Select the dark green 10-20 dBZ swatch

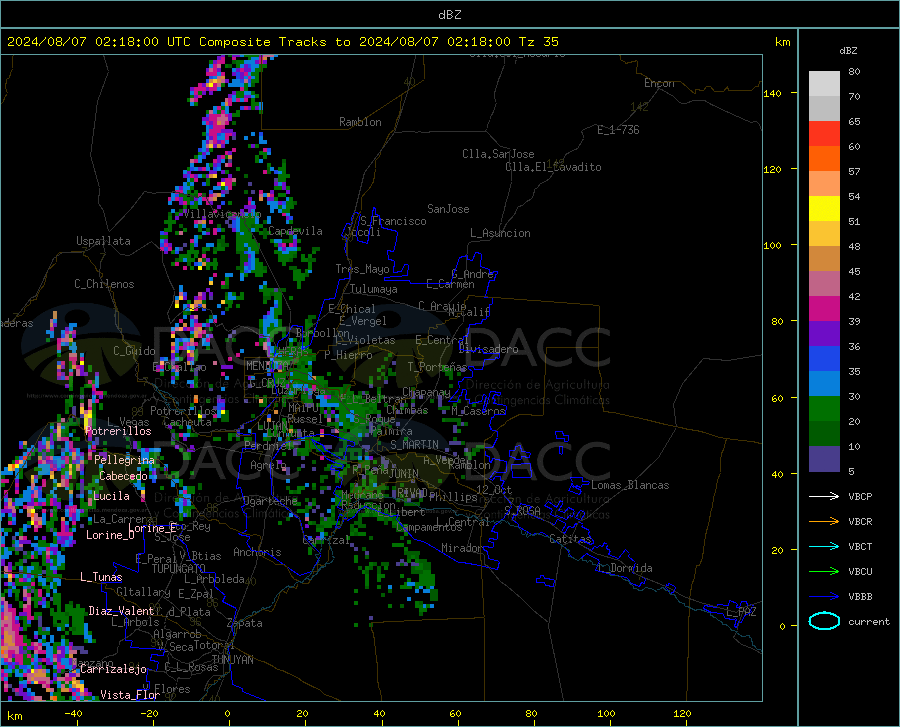(824, 434)
